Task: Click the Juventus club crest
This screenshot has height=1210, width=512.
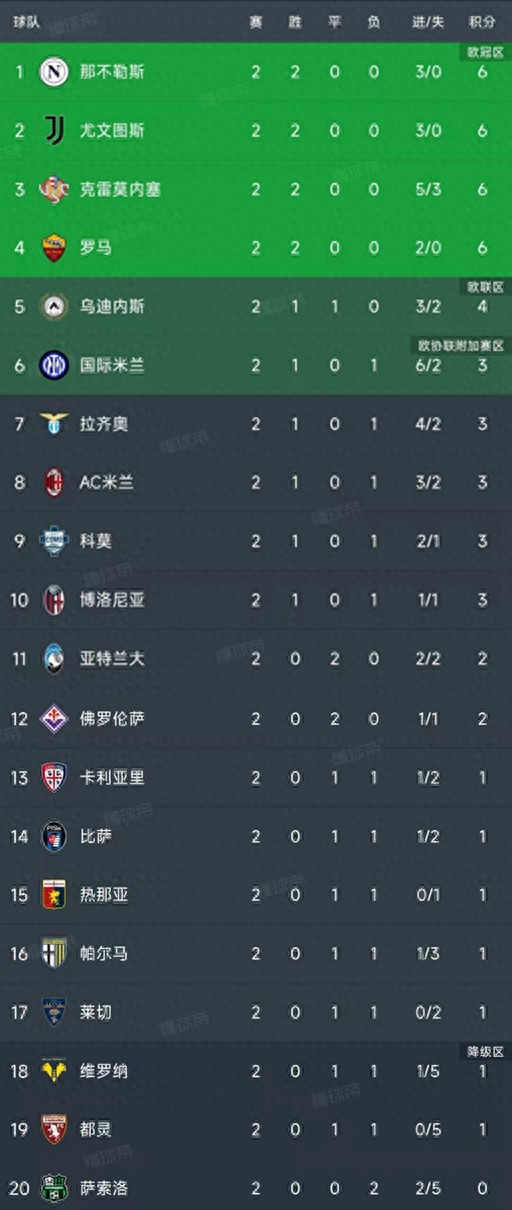Action: [x=54, y=130]
